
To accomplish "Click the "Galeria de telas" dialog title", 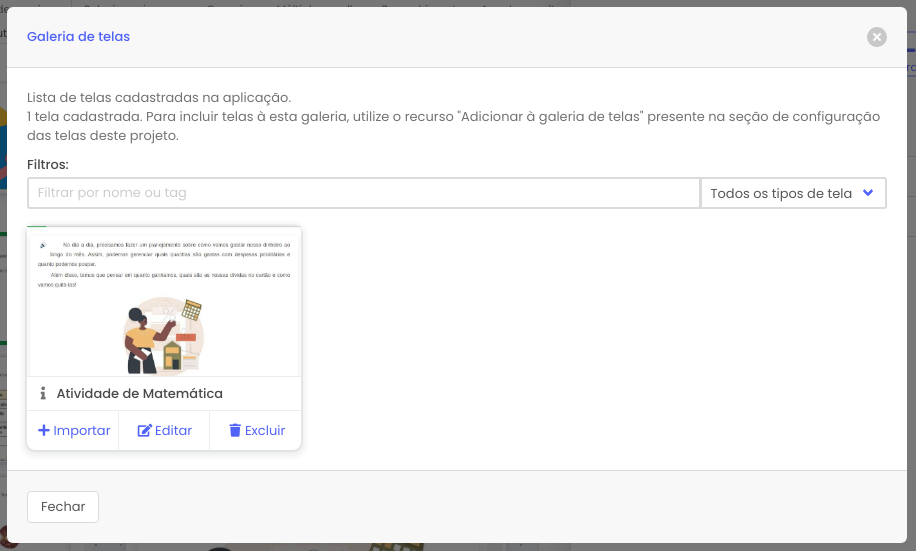I will pos(78,37).
